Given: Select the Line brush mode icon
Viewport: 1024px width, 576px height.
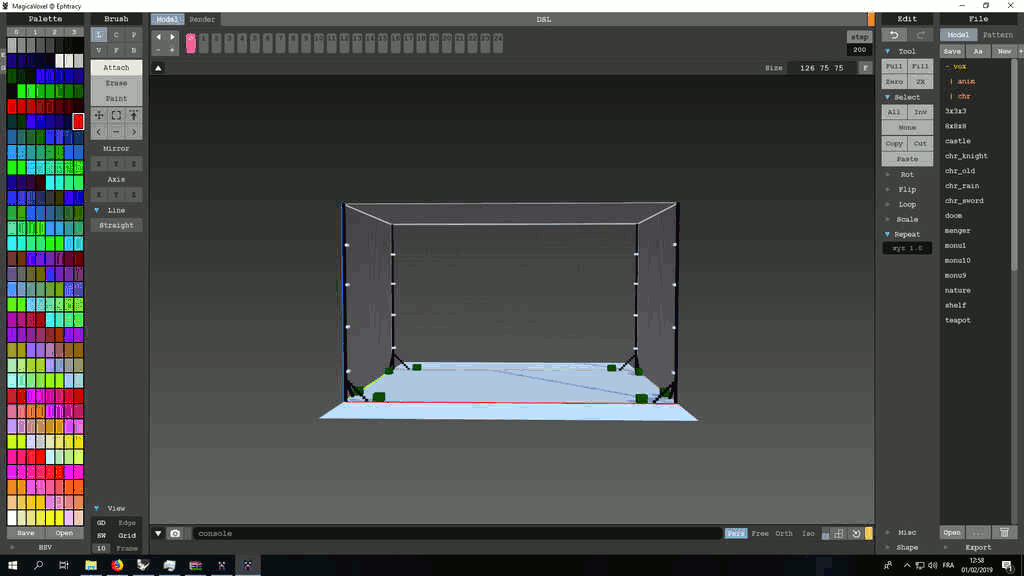Looking at the screenshot, I should pos(99,35).
